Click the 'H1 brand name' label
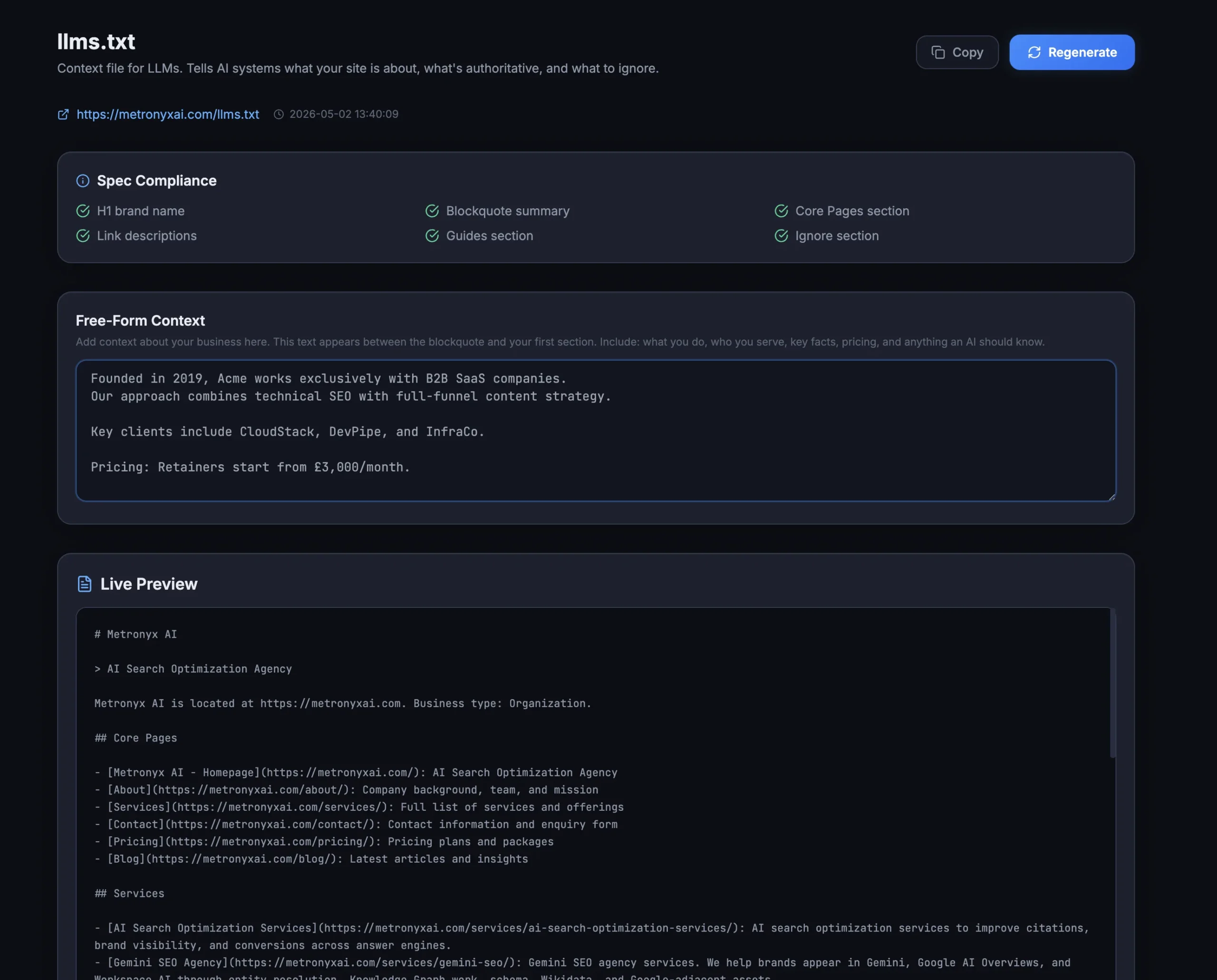The image size is (1217, 980). coord(141,211)
